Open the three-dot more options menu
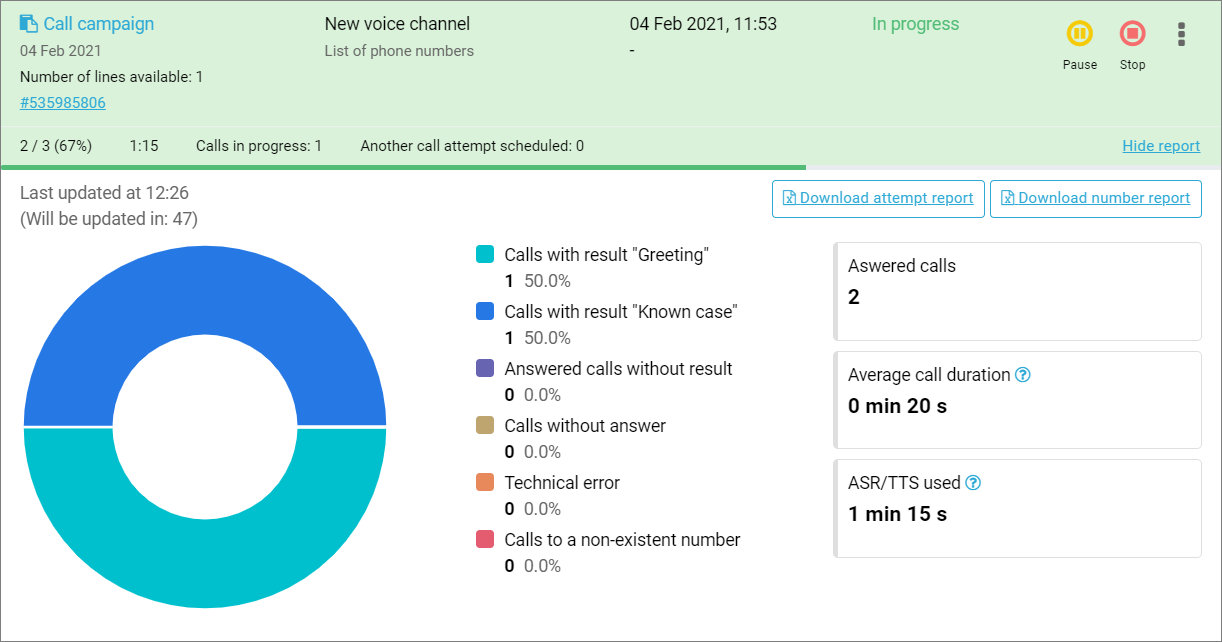 1182,35
